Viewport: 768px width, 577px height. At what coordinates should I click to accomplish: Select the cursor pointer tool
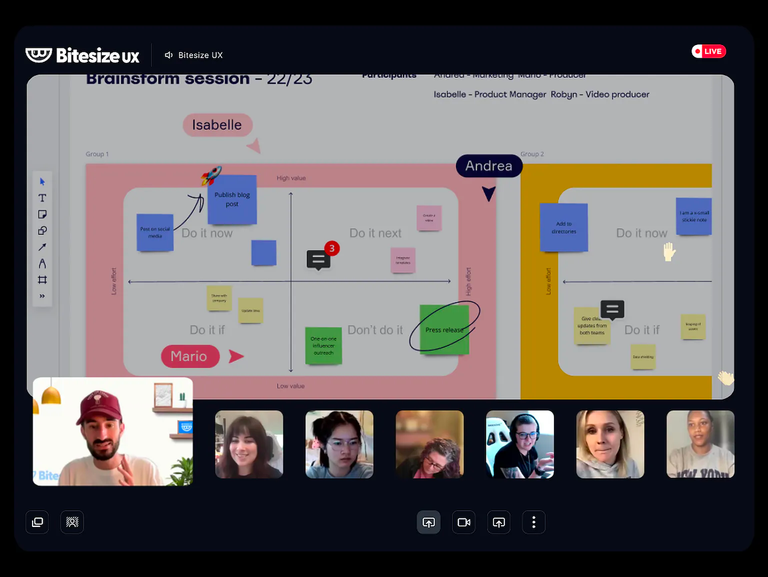coord(42,182)
